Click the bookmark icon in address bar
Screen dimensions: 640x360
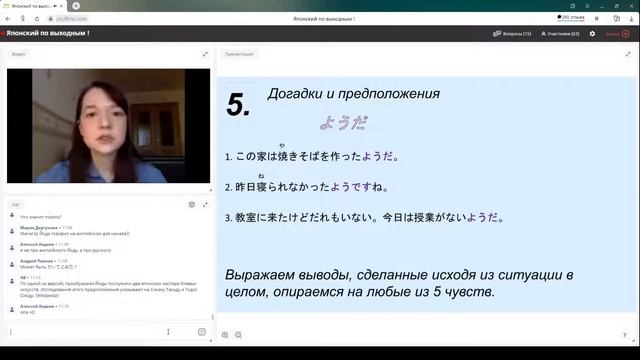597,19
